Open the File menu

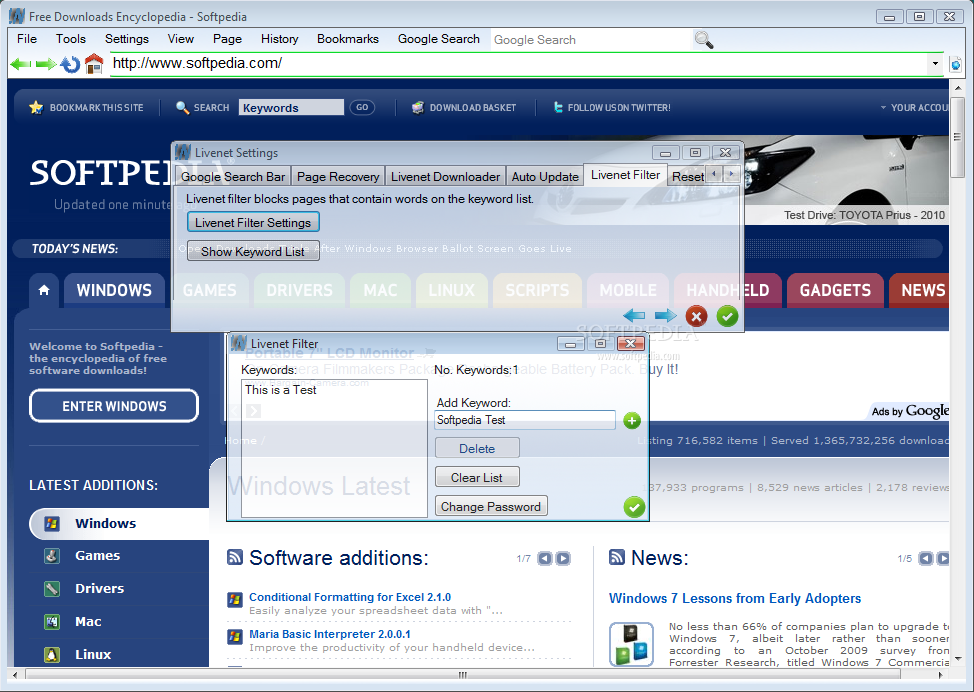click(x=27, y=39)
